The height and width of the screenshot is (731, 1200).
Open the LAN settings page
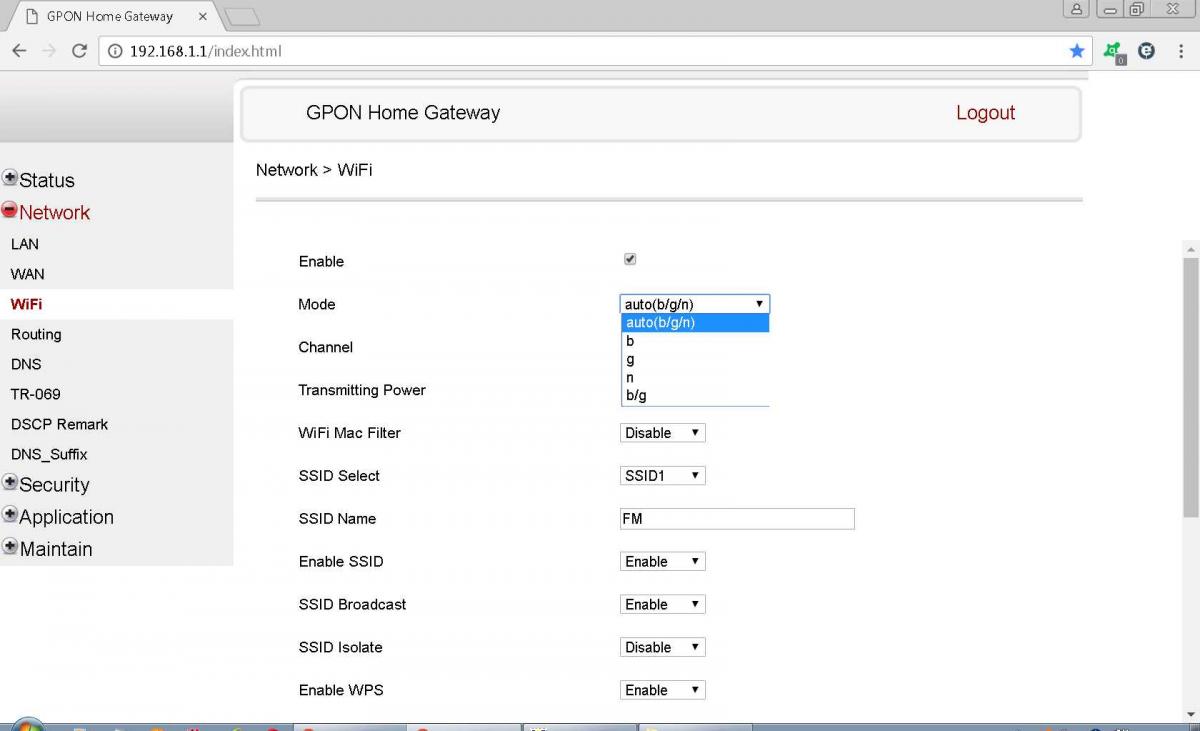click(25, 244)
